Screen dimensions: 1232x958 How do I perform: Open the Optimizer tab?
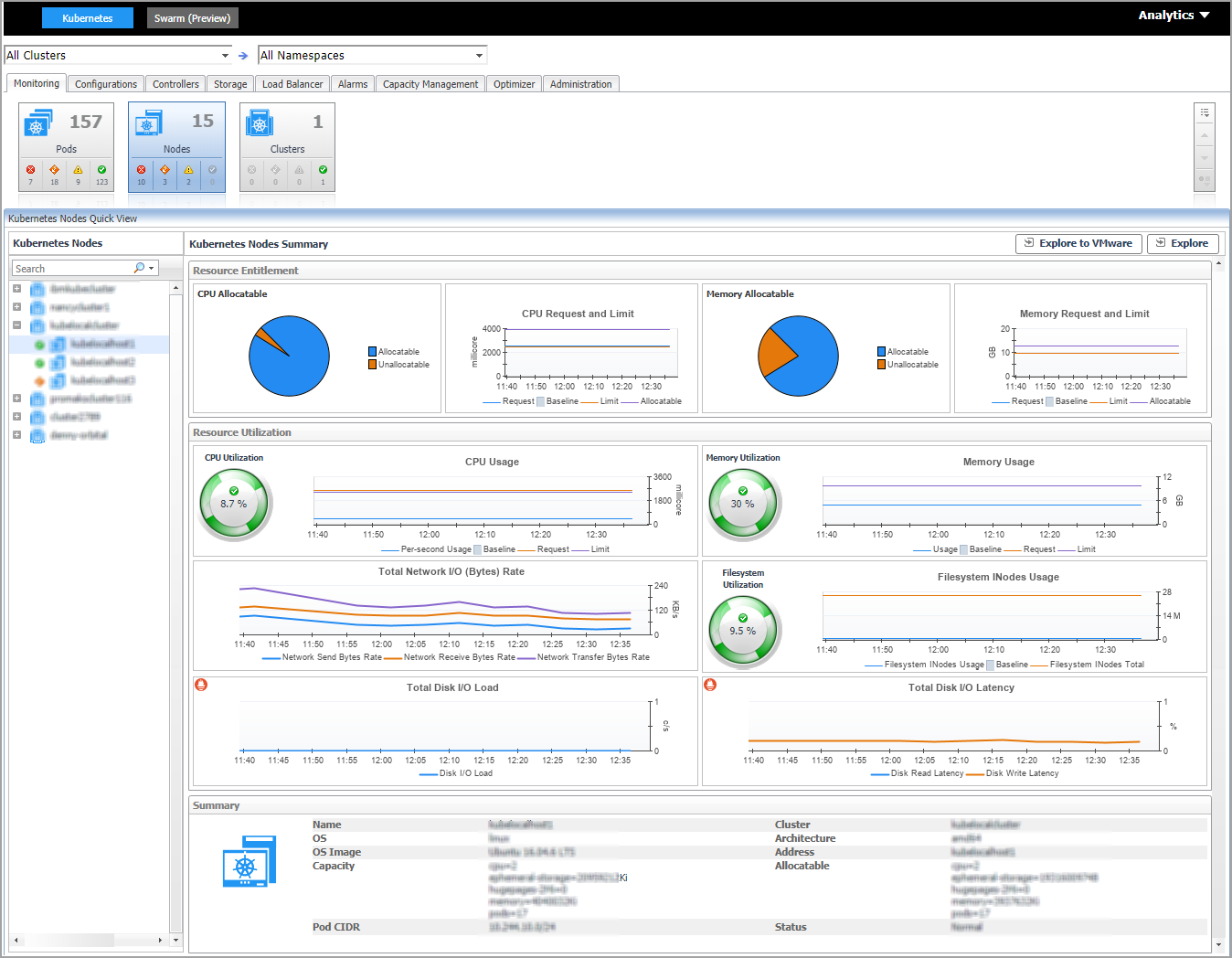pos(514,84)
